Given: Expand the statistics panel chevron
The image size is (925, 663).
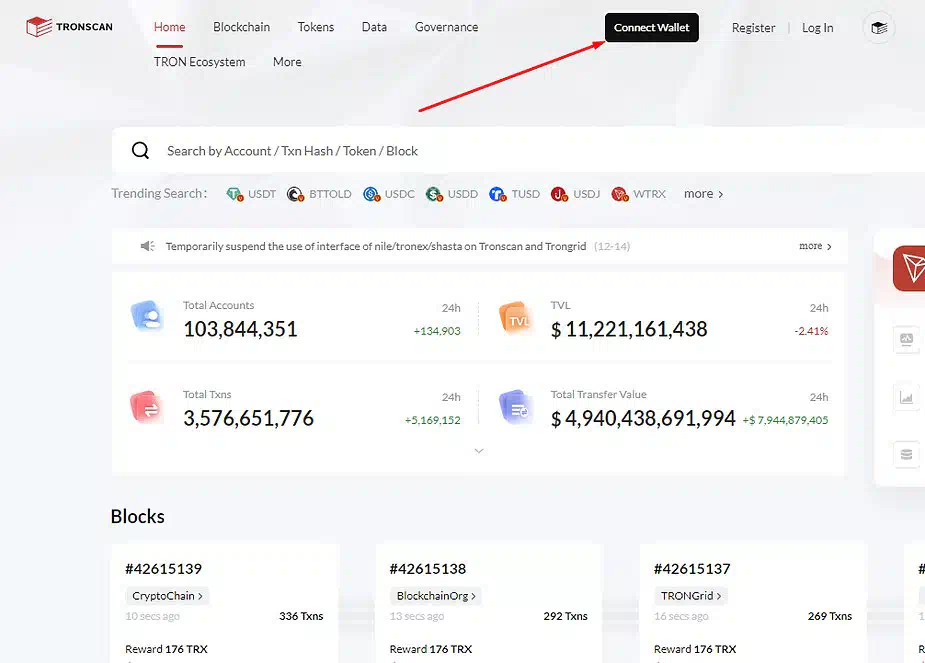Looking at the screenshot, I should coord(479,451).
